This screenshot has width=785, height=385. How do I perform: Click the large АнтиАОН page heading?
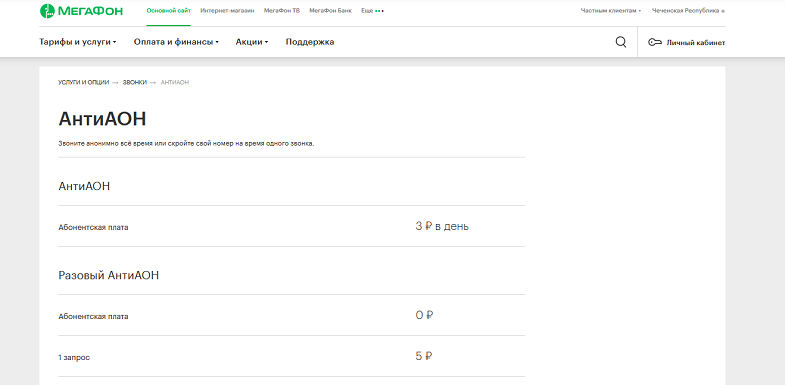click(x=102, y=119)
